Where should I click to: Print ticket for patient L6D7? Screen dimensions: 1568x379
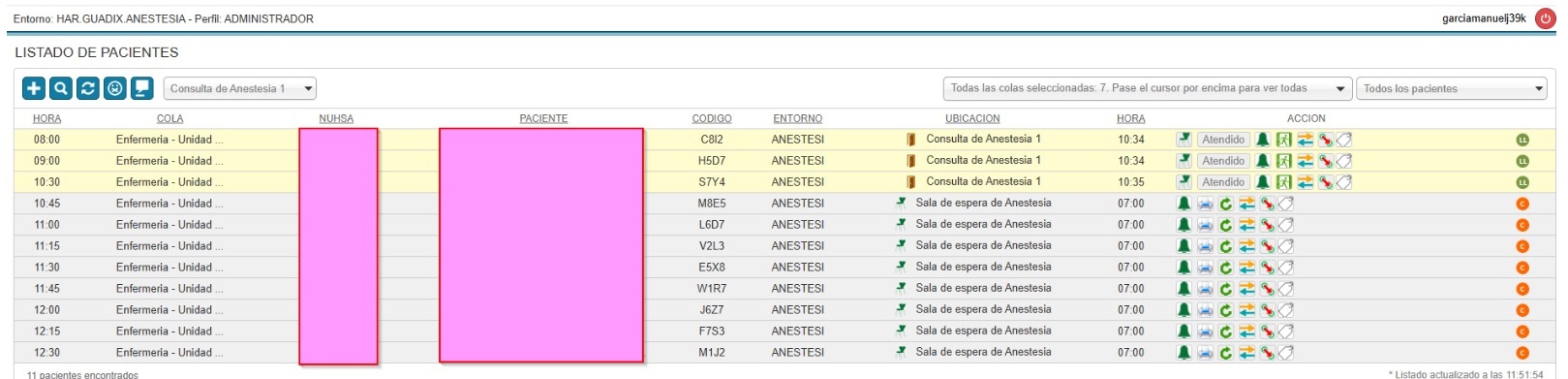(x=1205, y=225)
